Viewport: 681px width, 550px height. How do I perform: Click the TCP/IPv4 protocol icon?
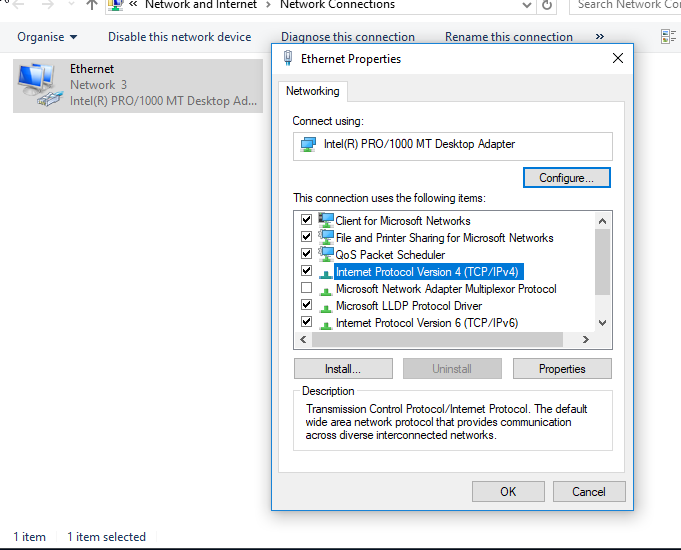[326, 274]
